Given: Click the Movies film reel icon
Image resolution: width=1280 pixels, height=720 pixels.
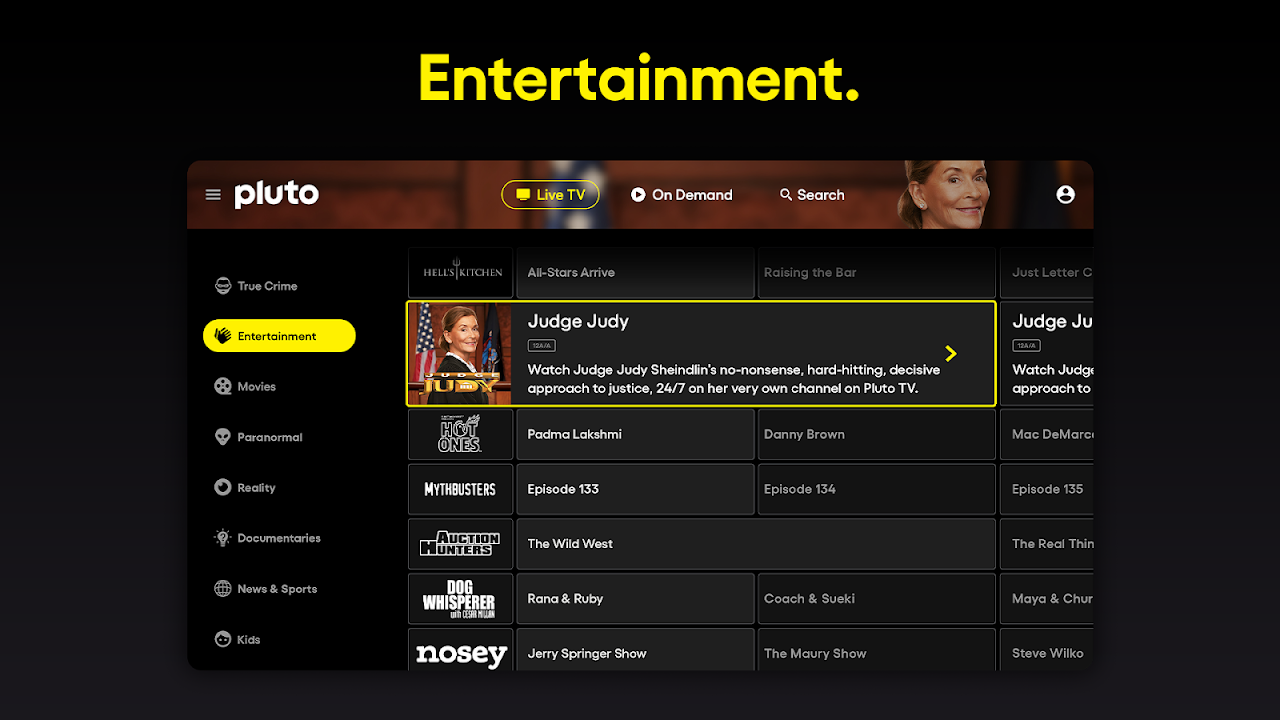Looking at the screenshot, I should [223, 386].
